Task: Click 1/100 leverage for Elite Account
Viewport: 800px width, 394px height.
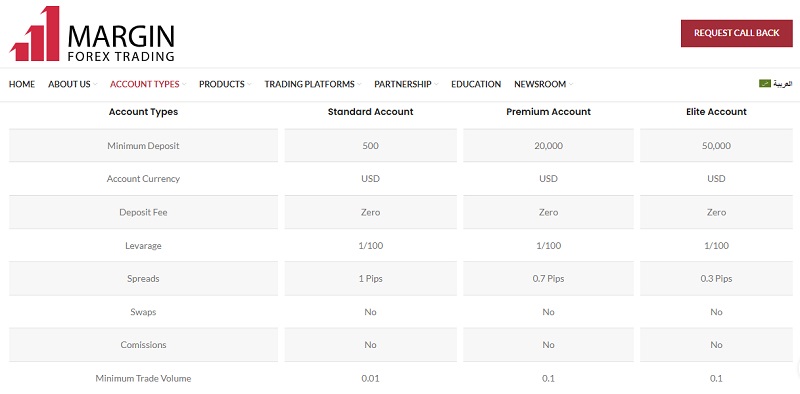Action: tap(716, 246)
